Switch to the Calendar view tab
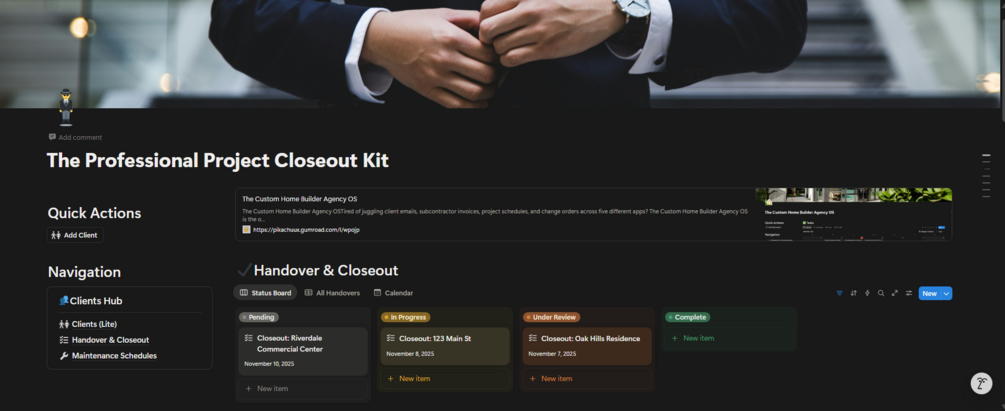Viewport: 1005px width, 411px height. pos(394,292)
